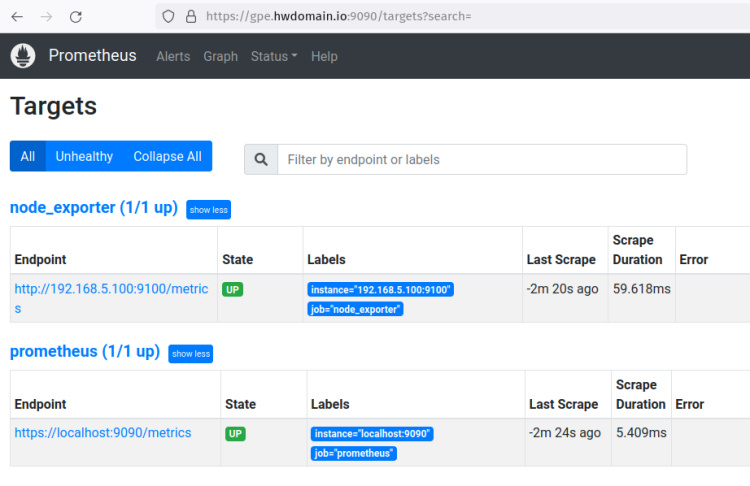
Task: Focus the filter by endpoint or labels field
Action: 482,159
